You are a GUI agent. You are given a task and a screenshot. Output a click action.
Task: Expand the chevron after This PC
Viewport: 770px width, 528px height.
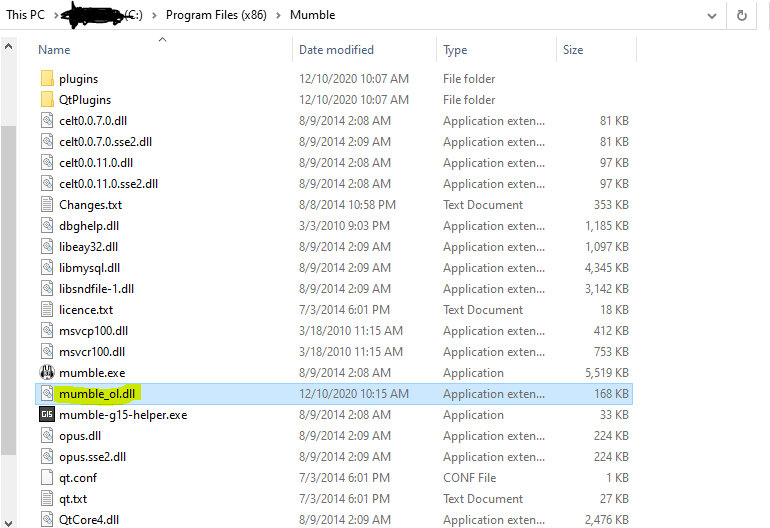[56, 15]
